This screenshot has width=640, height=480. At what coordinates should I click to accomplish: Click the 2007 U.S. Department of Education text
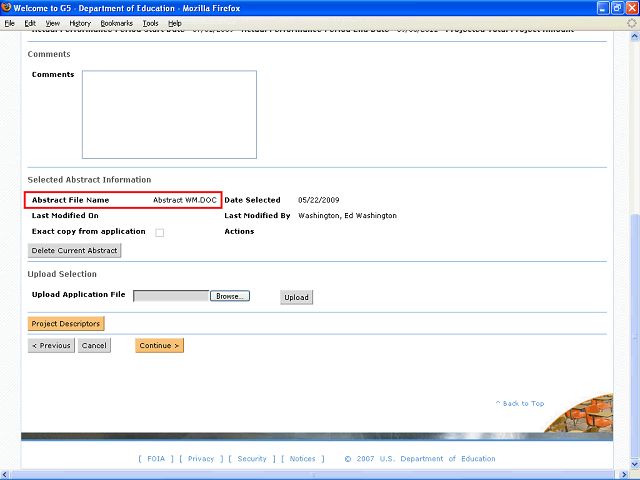tap(426, 459)
